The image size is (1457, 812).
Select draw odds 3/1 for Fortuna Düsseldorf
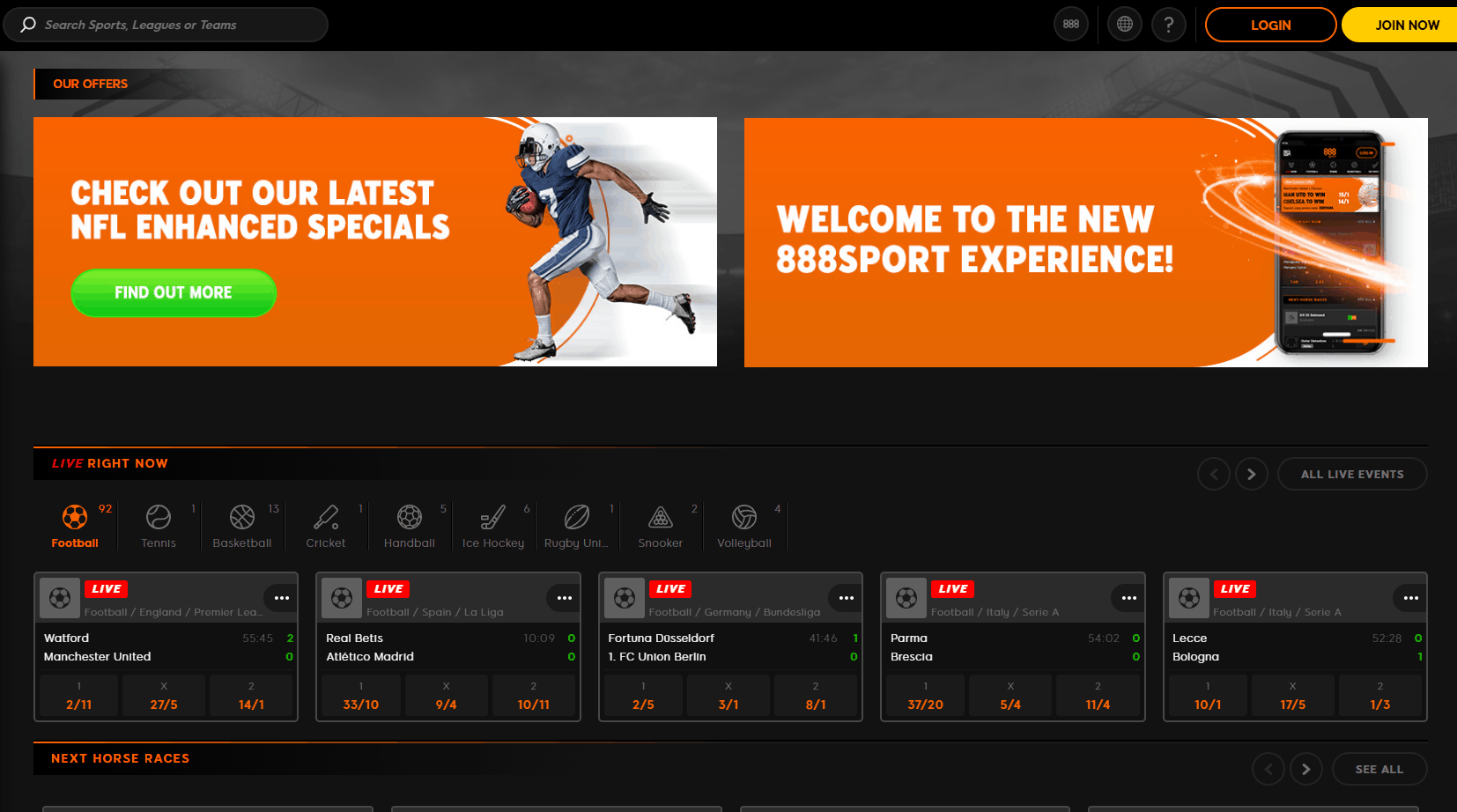pos(728,696)
